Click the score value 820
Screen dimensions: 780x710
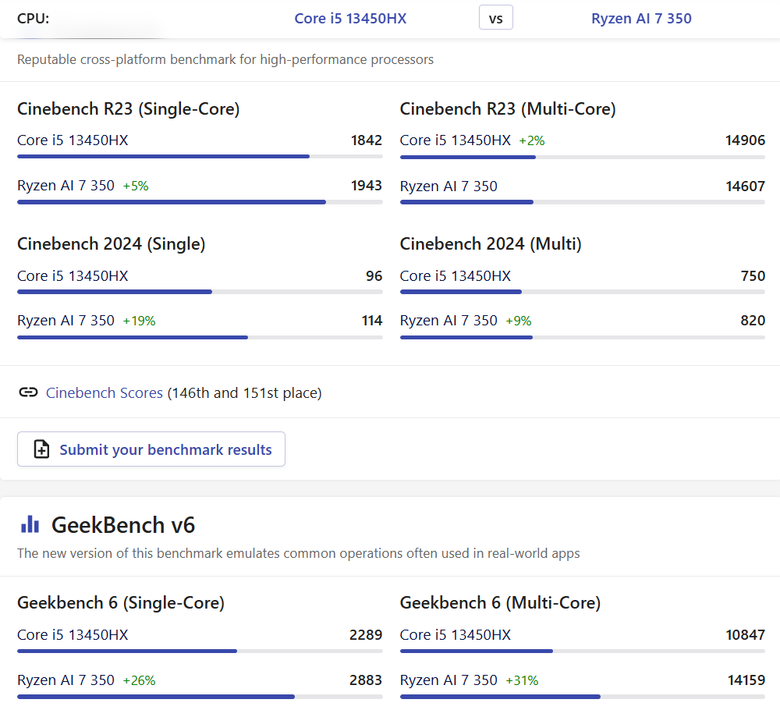[753, 320]
